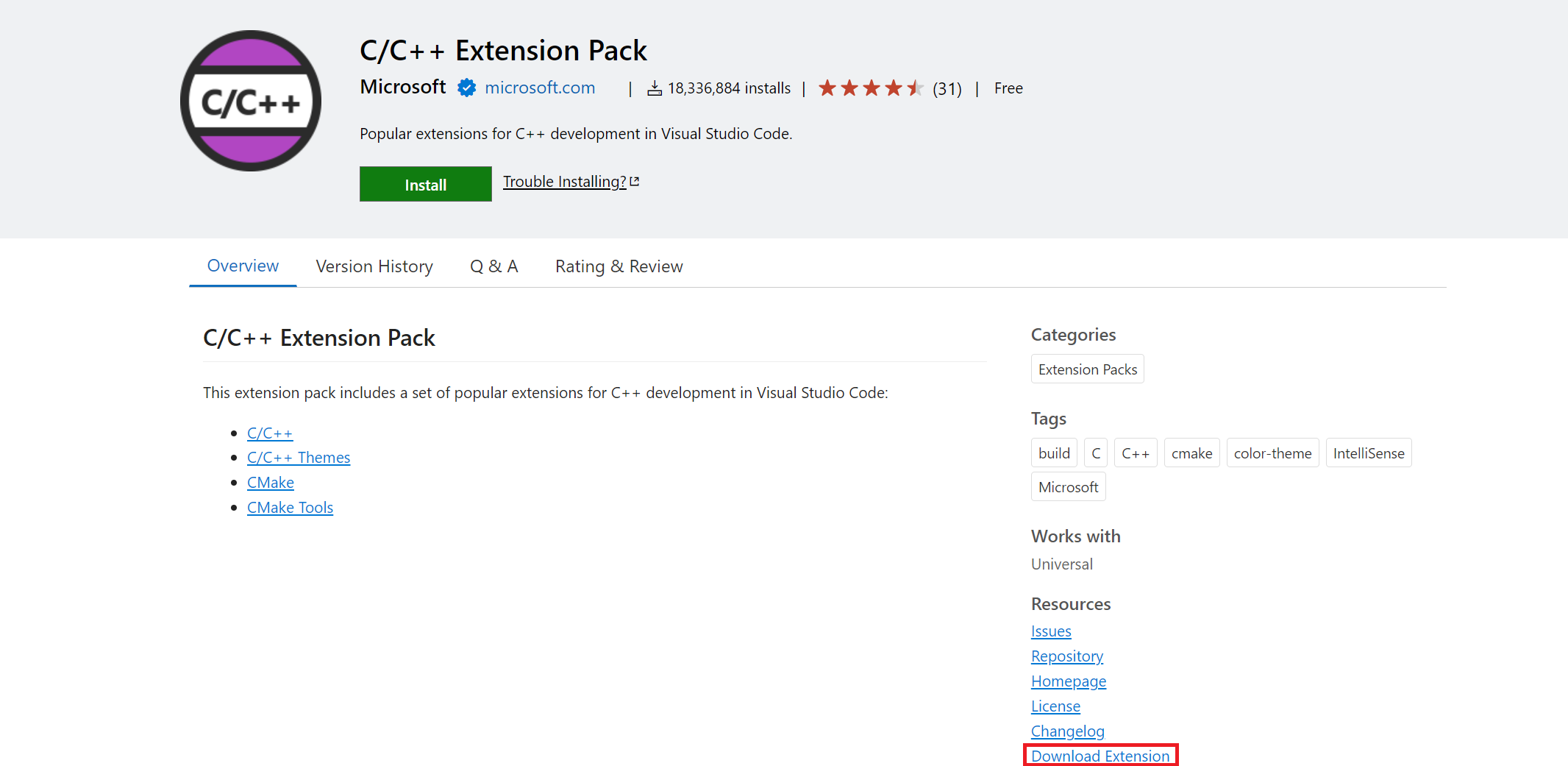
Task: Switch to the Overview tab
Action: coord(243,266)
